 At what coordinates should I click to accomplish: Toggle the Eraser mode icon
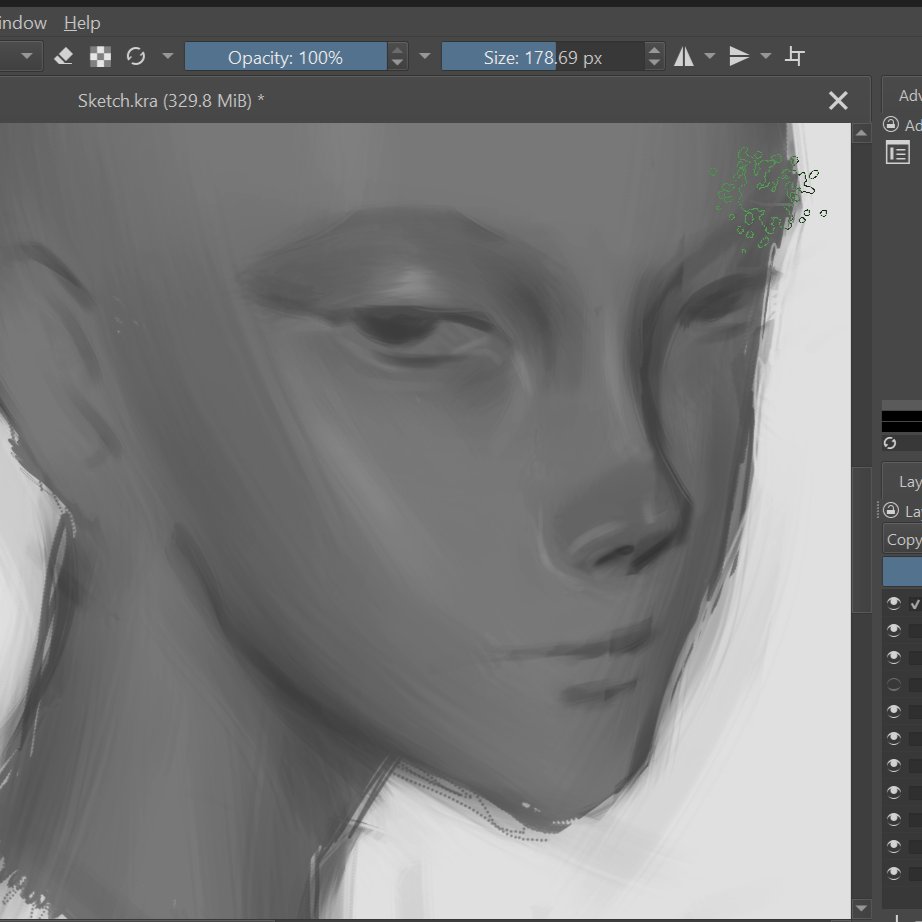coord(63,57)
